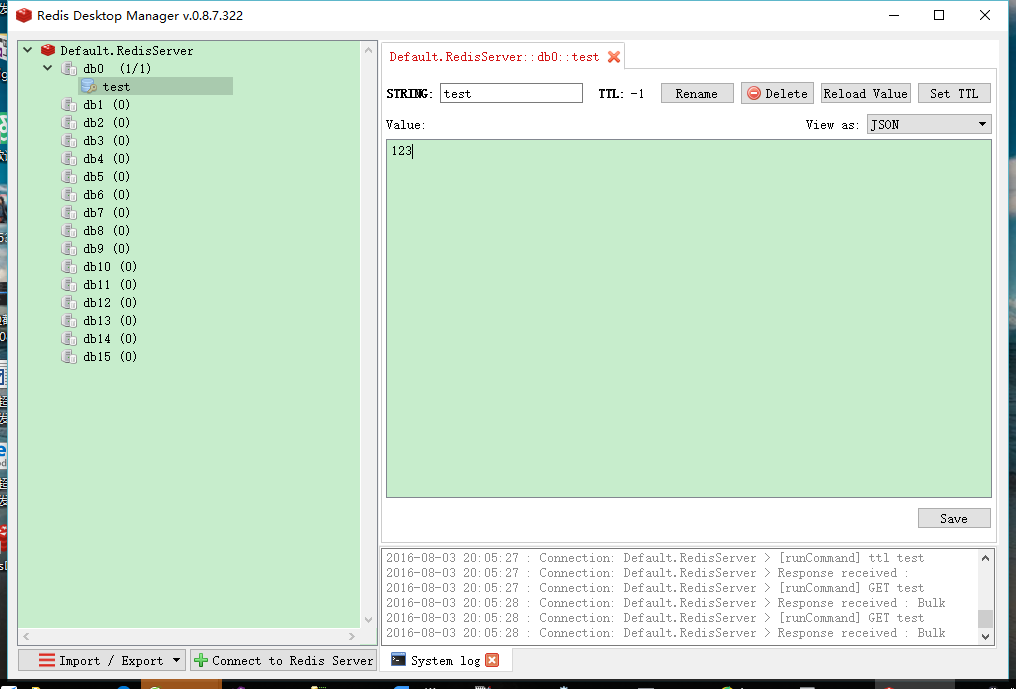Click the tree panel horizontal scroll left arrow

pos(27,636)
